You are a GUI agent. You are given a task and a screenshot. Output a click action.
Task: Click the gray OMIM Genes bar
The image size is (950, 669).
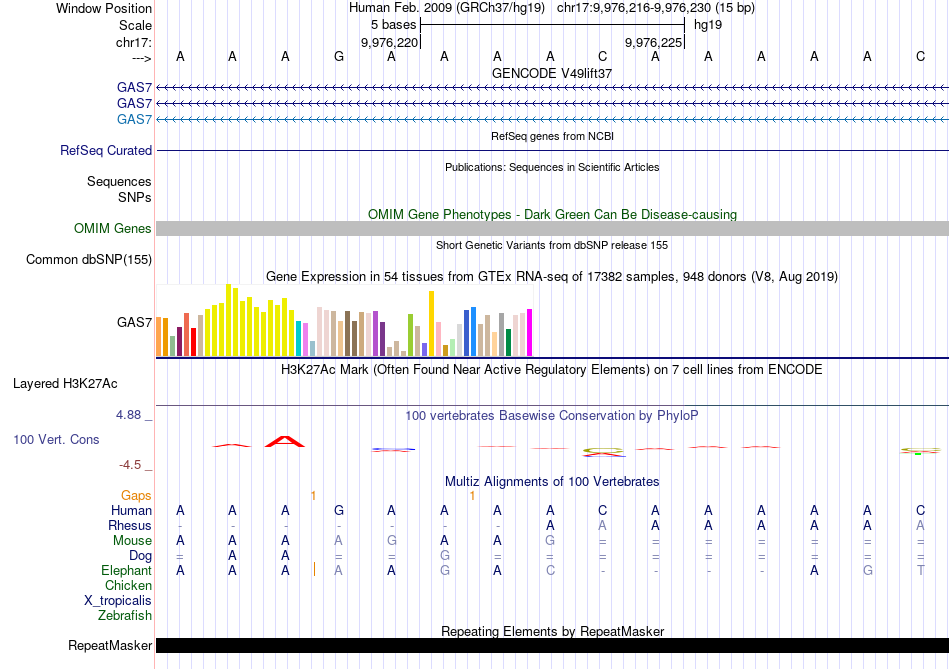pyautogui.click(x=552, y=228)
